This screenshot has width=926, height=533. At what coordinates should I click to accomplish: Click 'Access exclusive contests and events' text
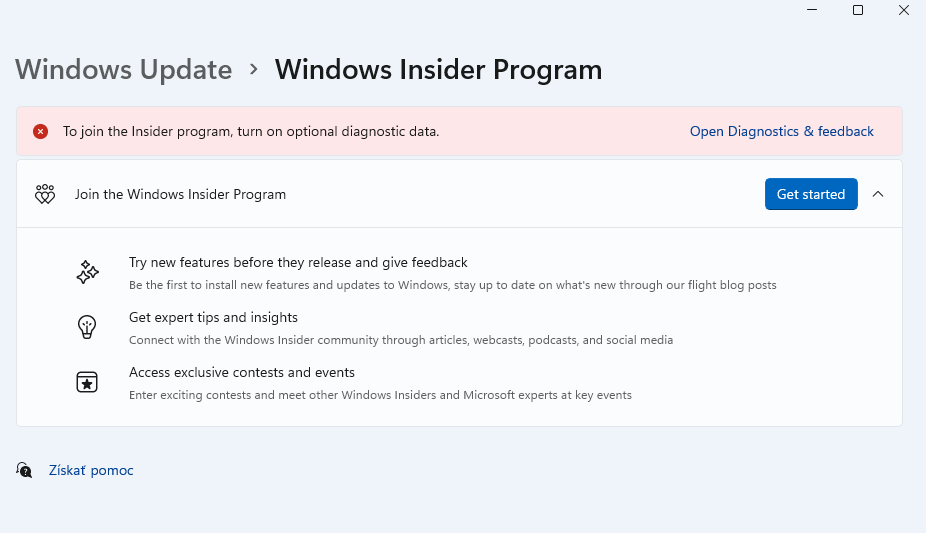click(242, 372)
